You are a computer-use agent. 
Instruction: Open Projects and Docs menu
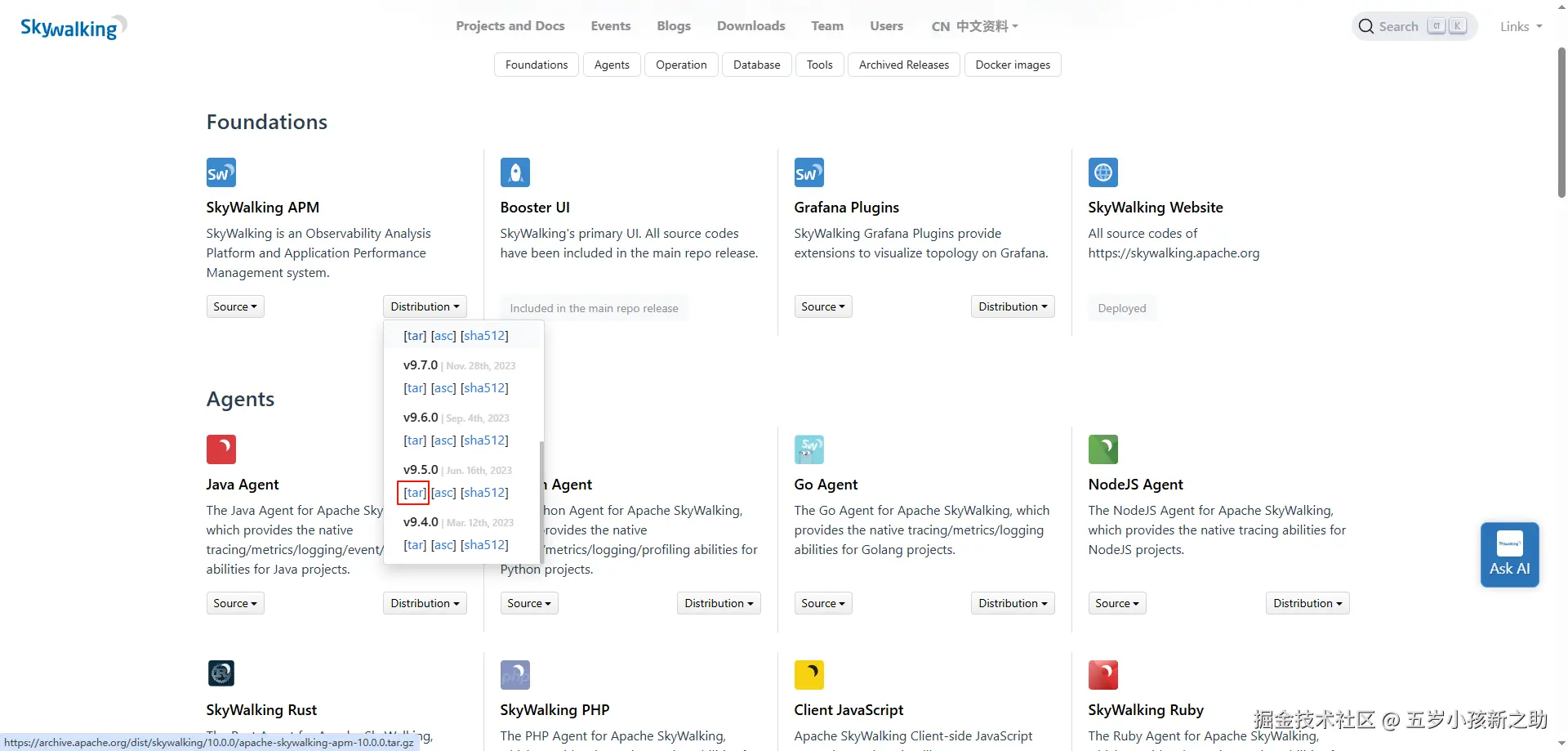pos(510,26)
